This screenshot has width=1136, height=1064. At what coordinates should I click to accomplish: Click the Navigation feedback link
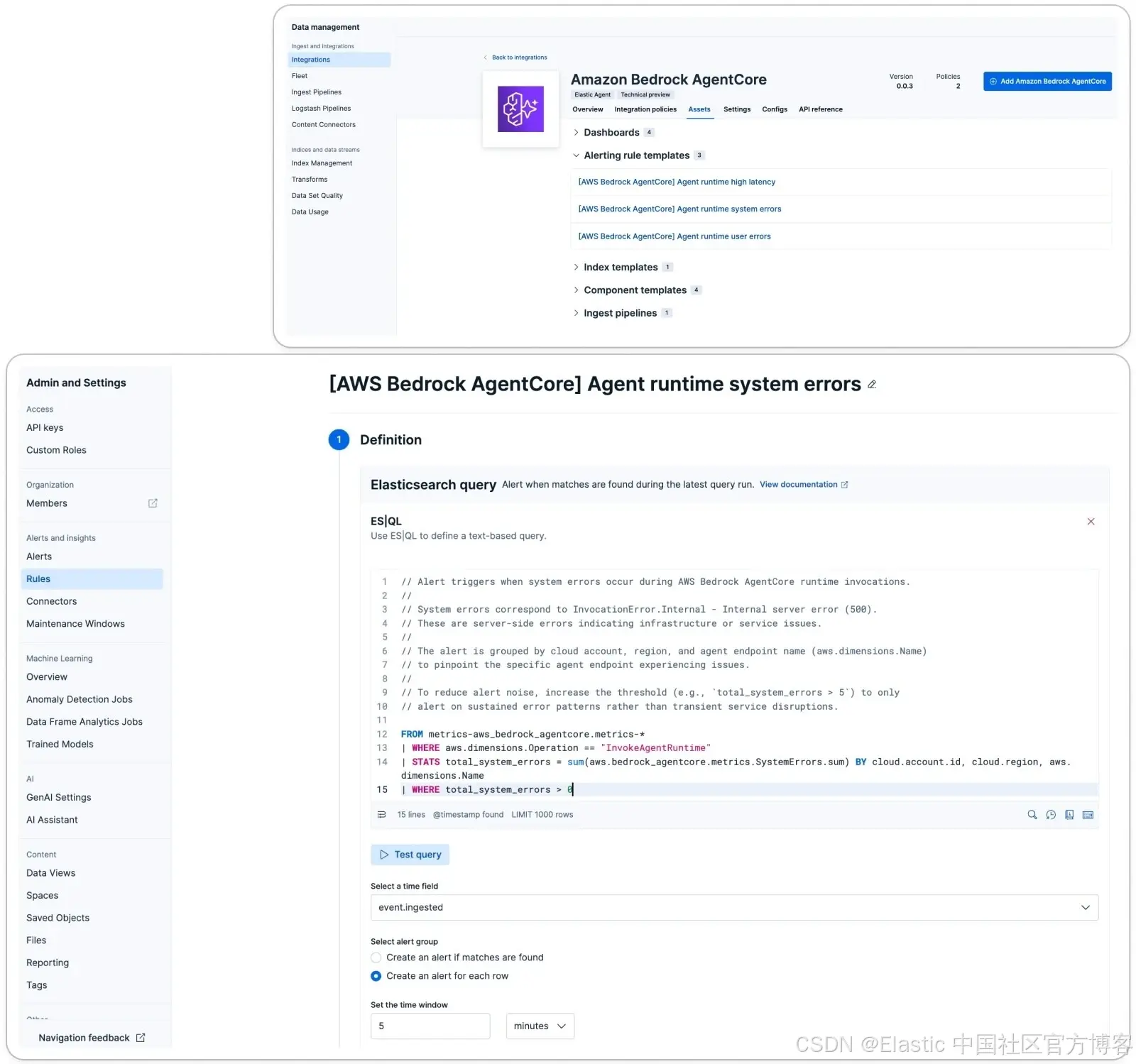pyautogui.click(x=84, y=1038)
